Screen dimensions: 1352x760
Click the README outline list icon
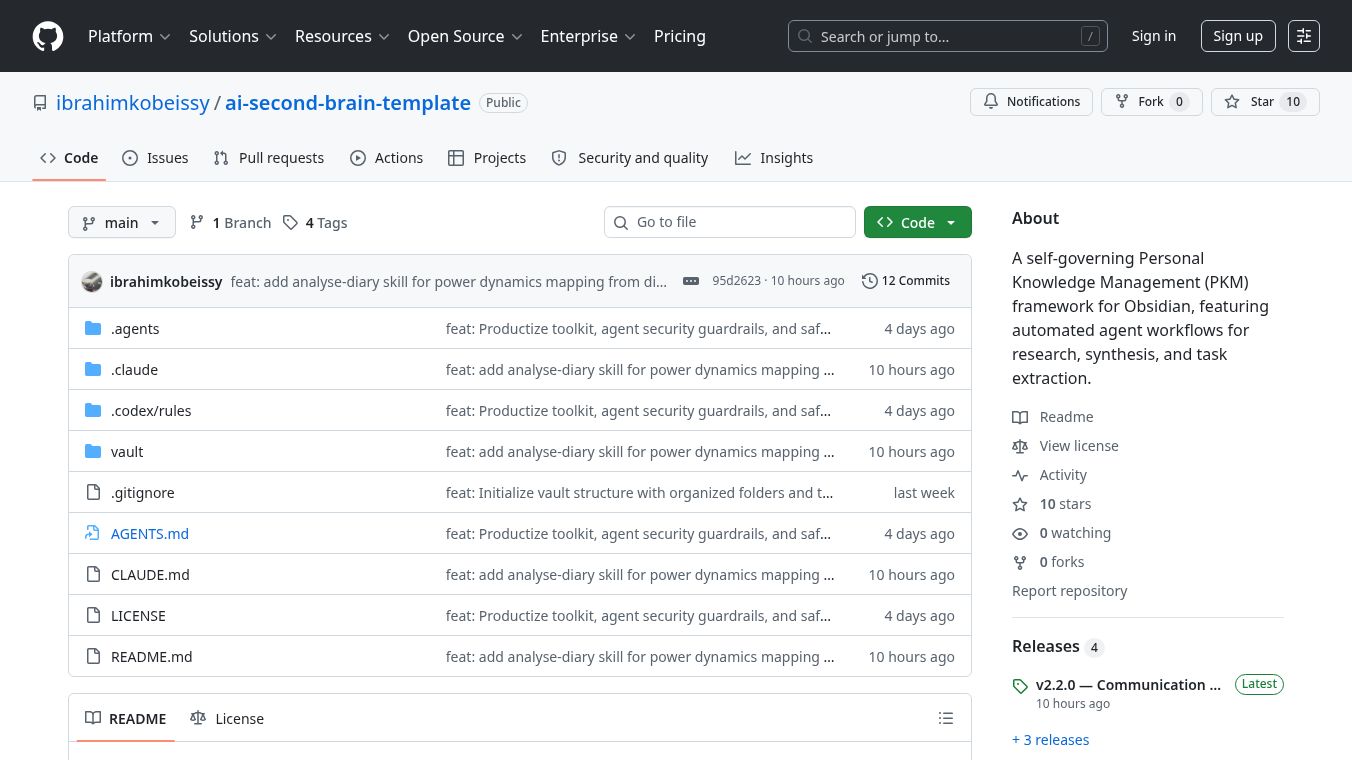click(x=946, y=718)
